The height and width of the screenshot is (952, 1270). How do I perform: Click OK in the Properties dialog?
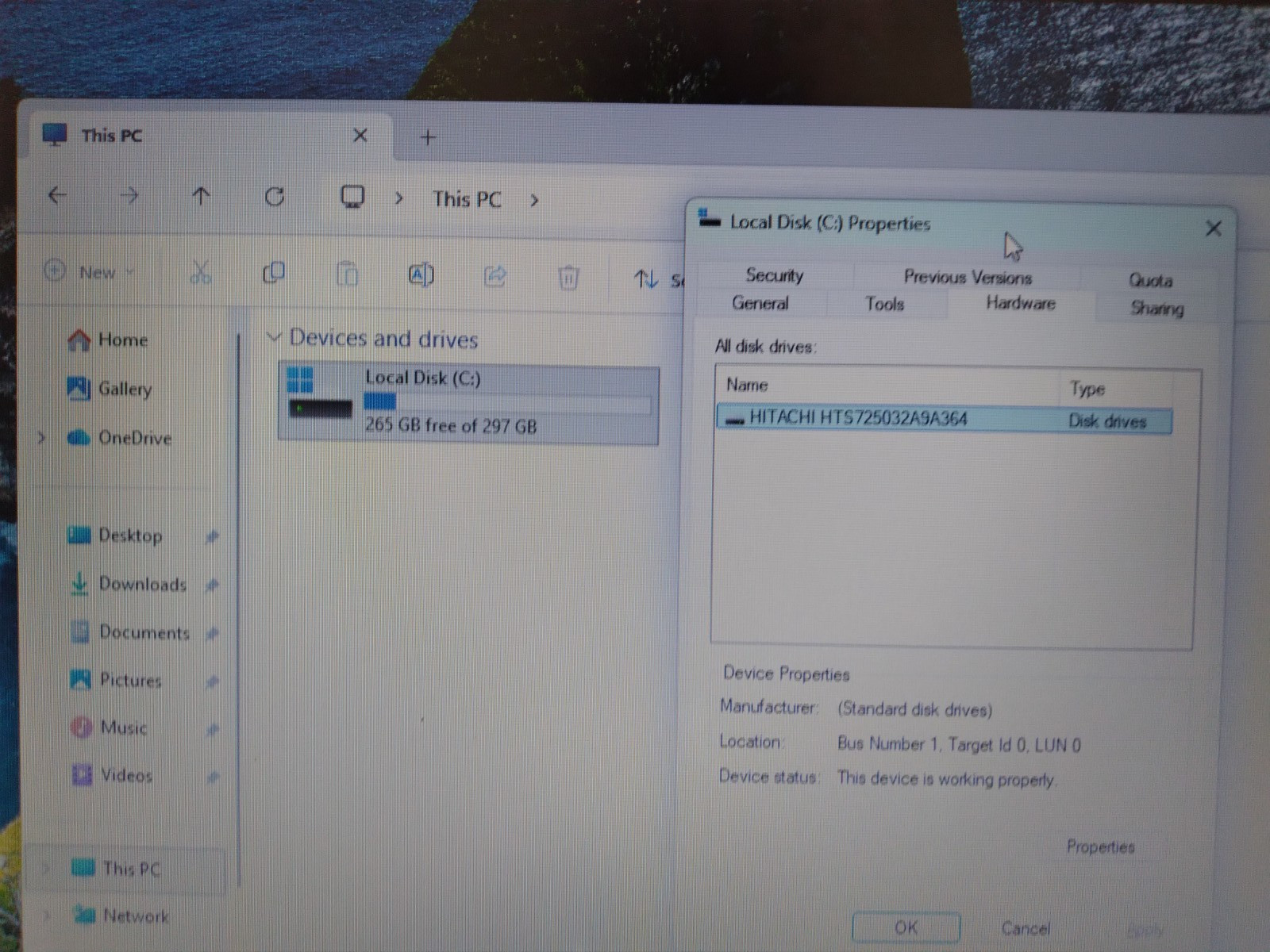(x=906, y=927)
